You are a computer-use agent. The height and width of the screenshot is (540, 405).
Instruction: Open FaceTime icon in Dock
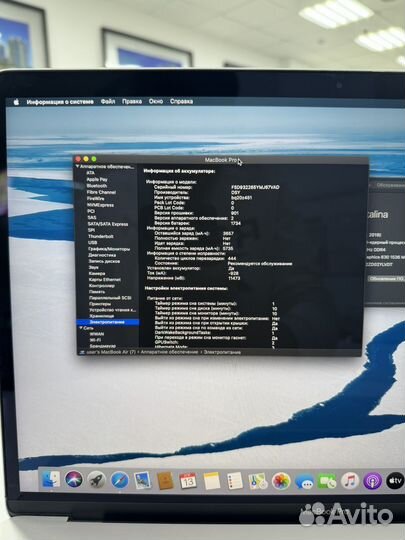point(327,481)
